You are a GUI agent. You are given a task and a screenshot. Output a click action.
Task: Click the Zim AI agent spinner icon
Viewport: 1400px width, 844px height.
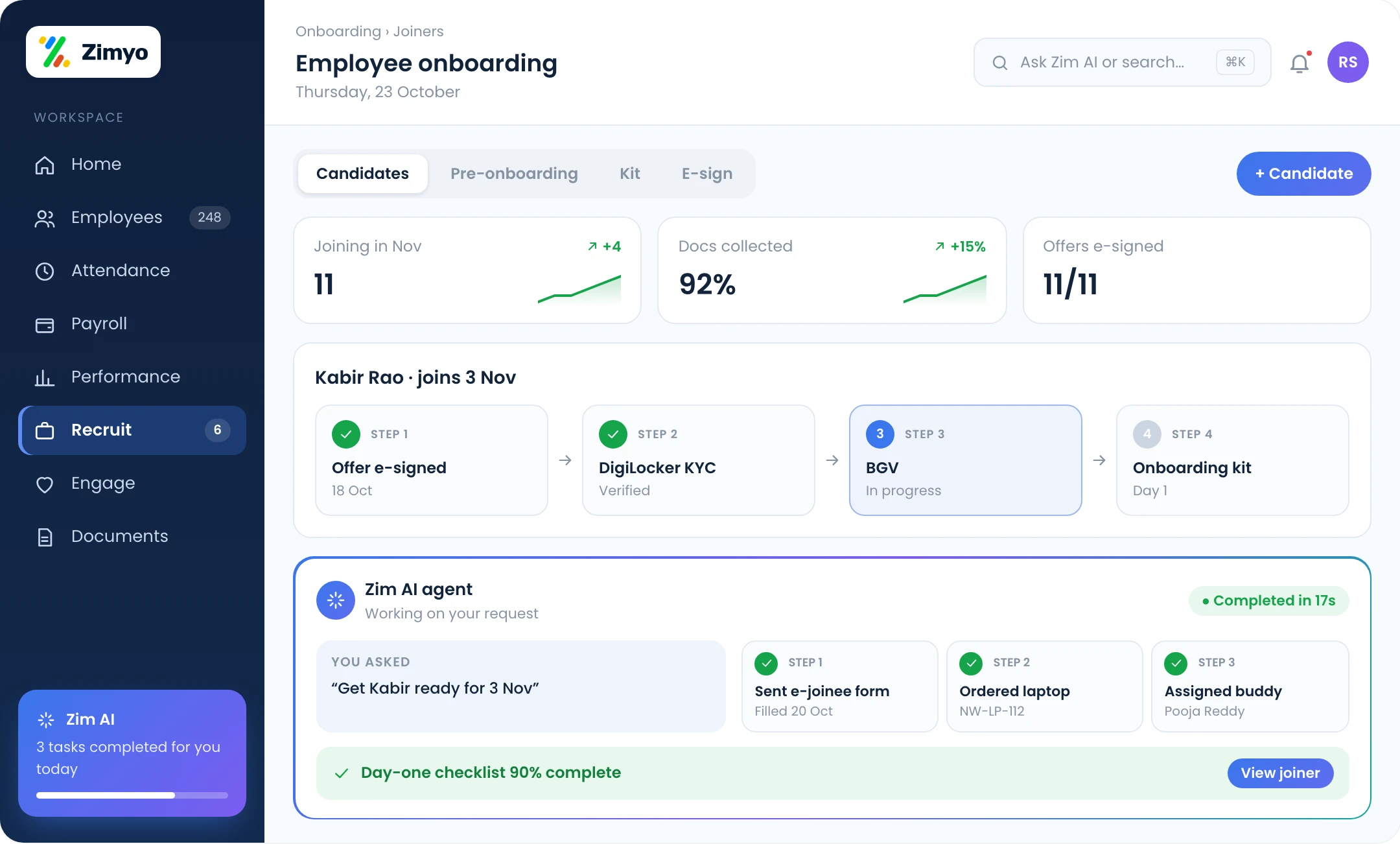pos(336,600)
